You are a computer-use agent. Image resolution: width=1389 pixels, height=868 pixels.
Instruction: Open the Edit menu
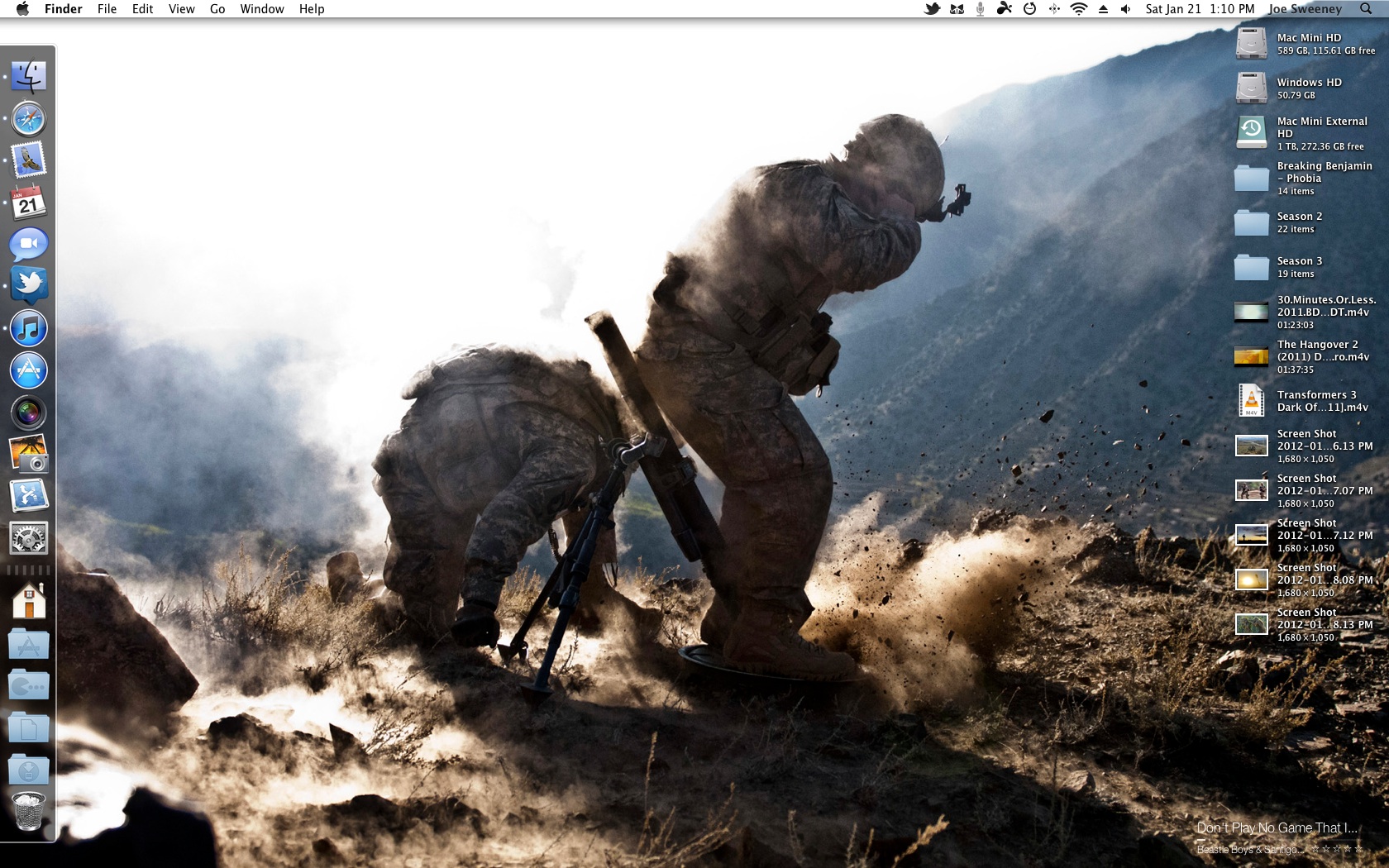pos(142,9)
